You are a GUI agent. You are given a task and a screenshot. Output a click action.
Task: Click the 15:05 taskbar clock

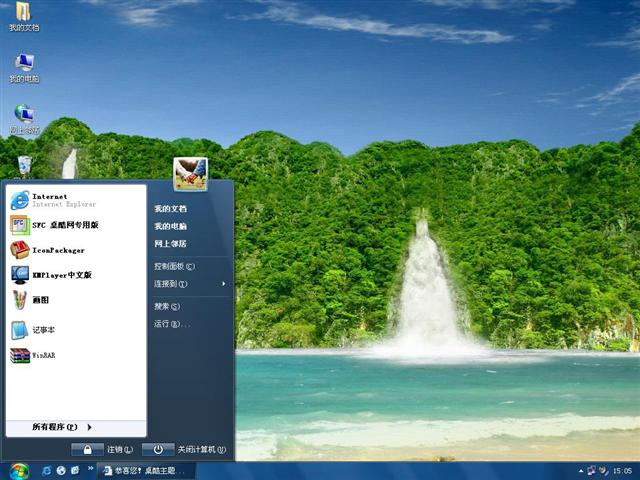pyautogui.click(x=622, y=471)
